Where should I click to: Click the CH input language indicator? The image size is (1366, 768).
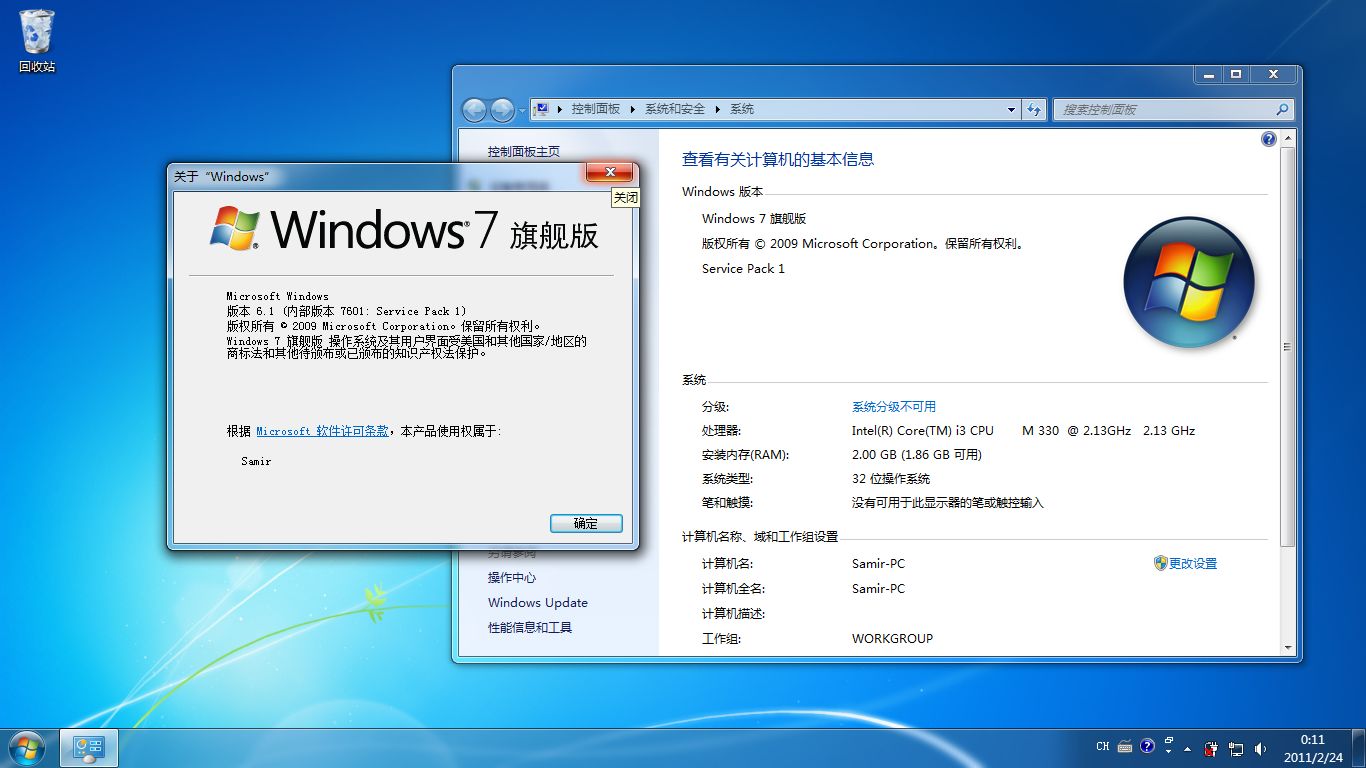tap(1103, 746)
